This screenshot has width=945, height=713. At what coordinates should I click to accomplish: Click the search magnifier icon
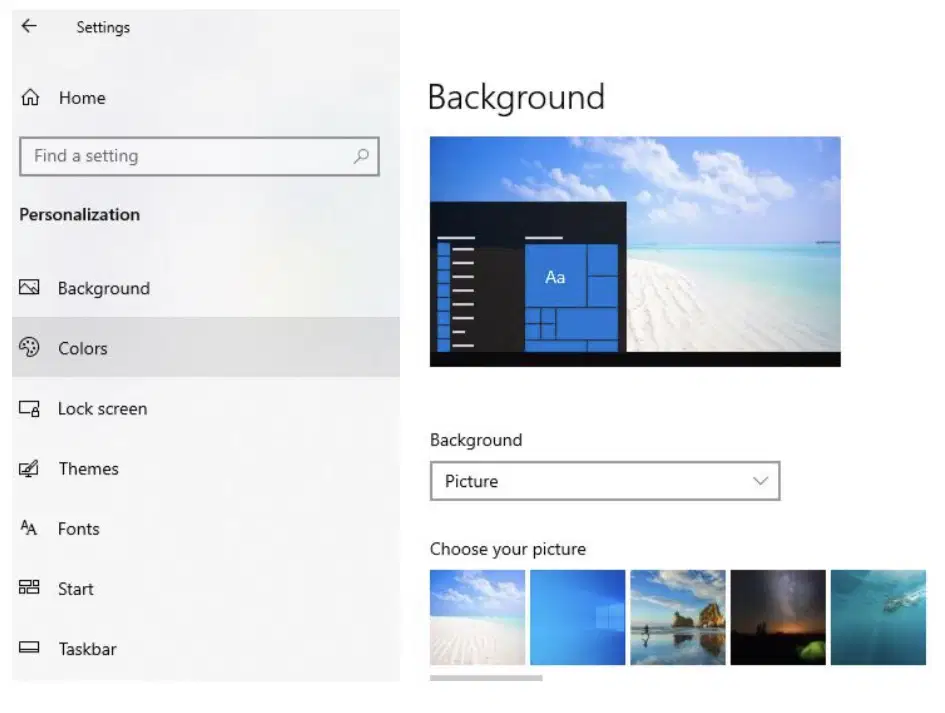coord(361,156)
